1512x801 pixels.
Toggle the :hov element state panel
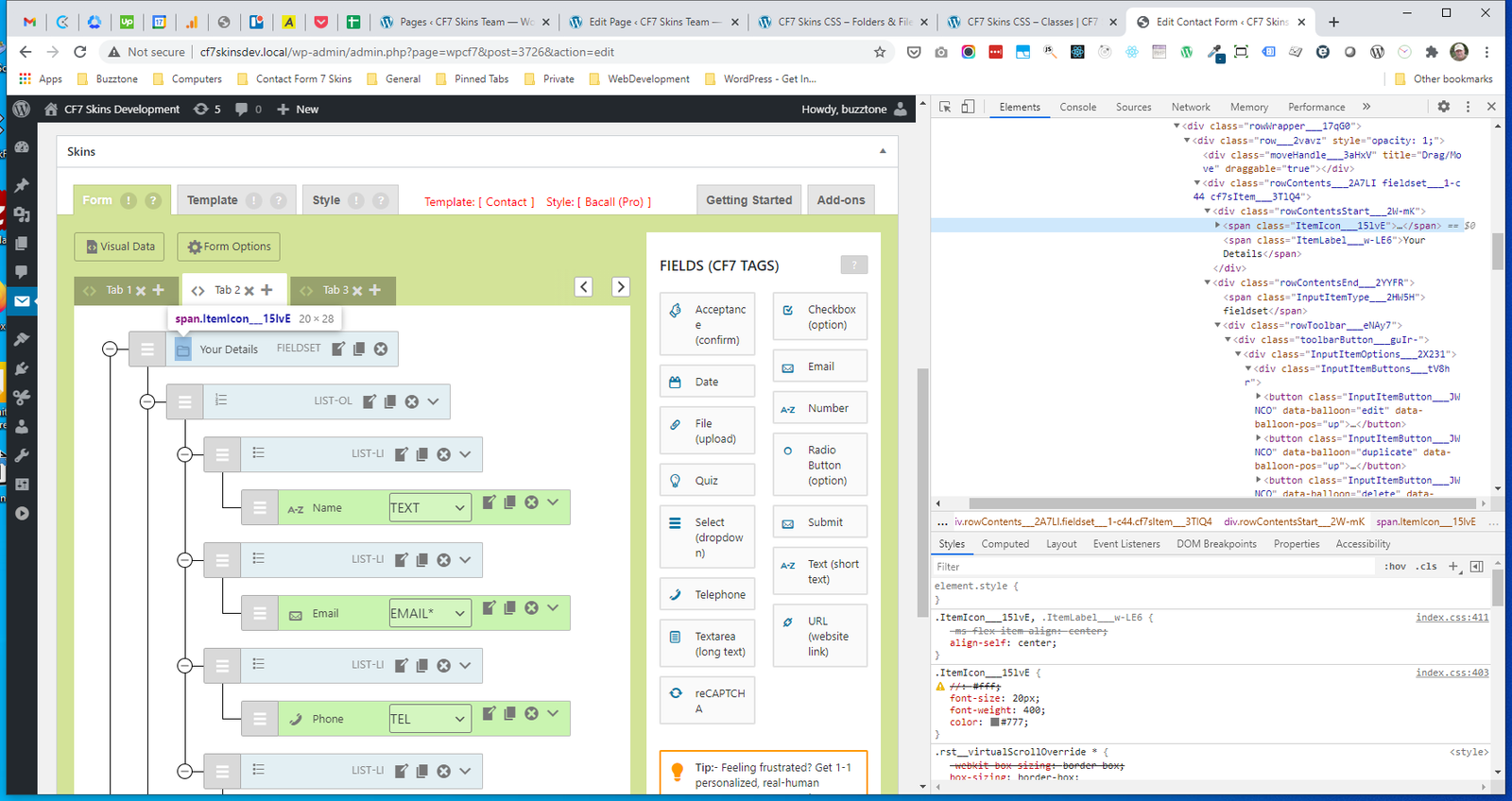(x=1395, y=567)
